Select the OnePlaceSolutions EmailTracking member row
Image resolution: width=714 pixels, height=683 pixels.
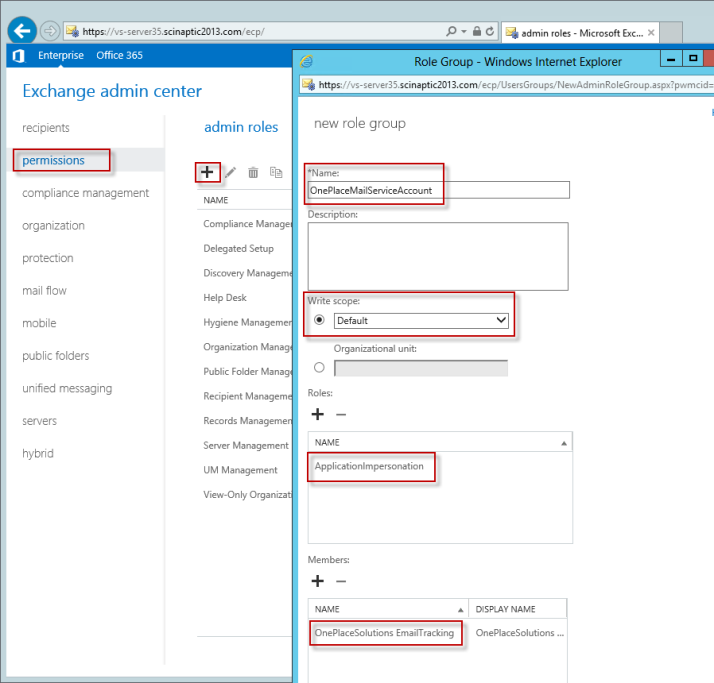[438, 633]
